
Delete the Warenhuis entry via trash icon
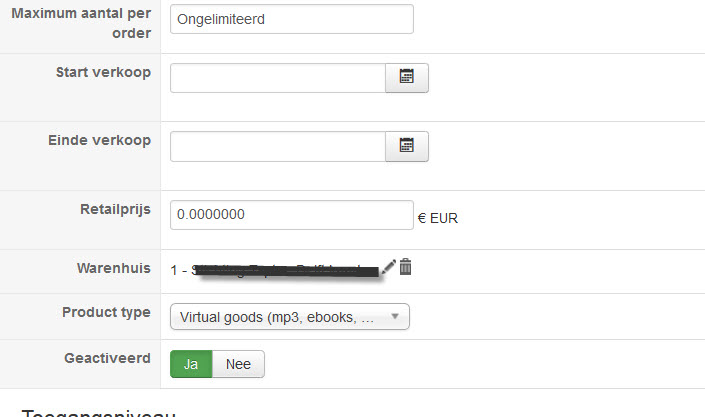point(405,267)
